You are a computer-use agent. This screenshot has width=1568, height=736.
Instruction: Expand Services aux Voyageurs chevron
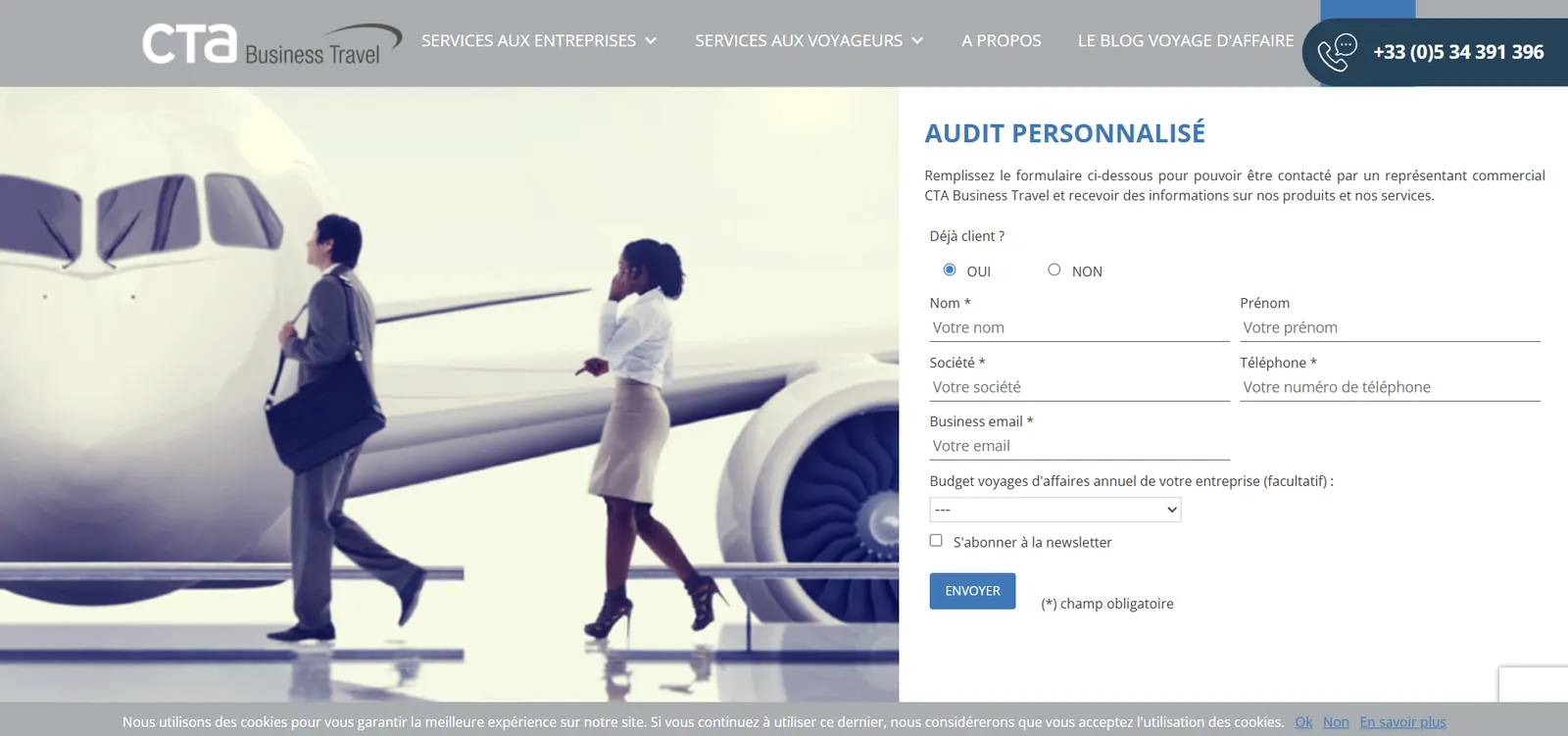pyautogui.click(x=917, y=41)
